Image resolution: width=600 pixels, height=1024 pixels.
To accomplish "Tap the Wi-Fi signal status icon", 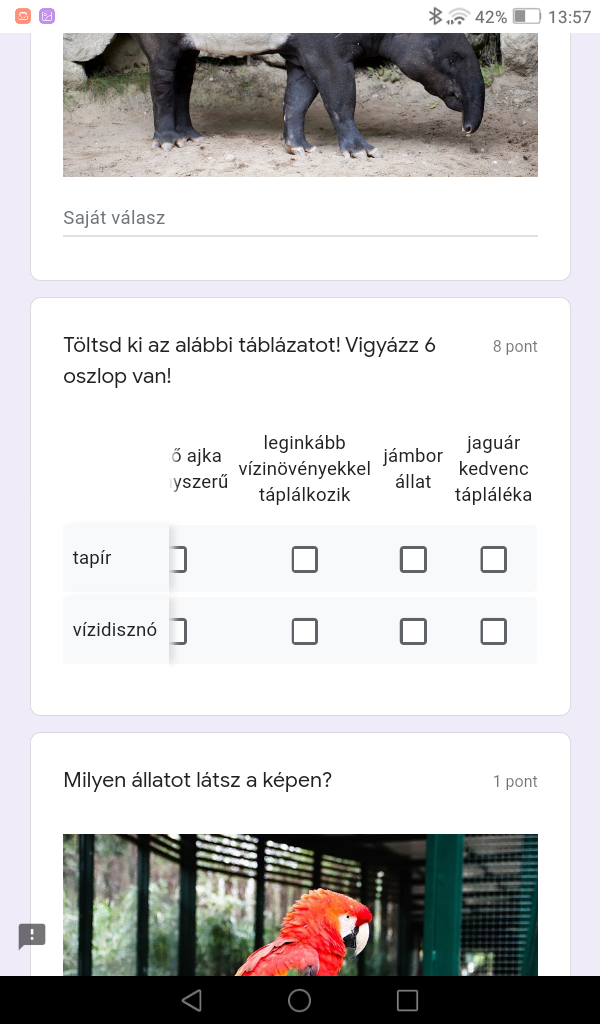I will [x=459, y=16].
